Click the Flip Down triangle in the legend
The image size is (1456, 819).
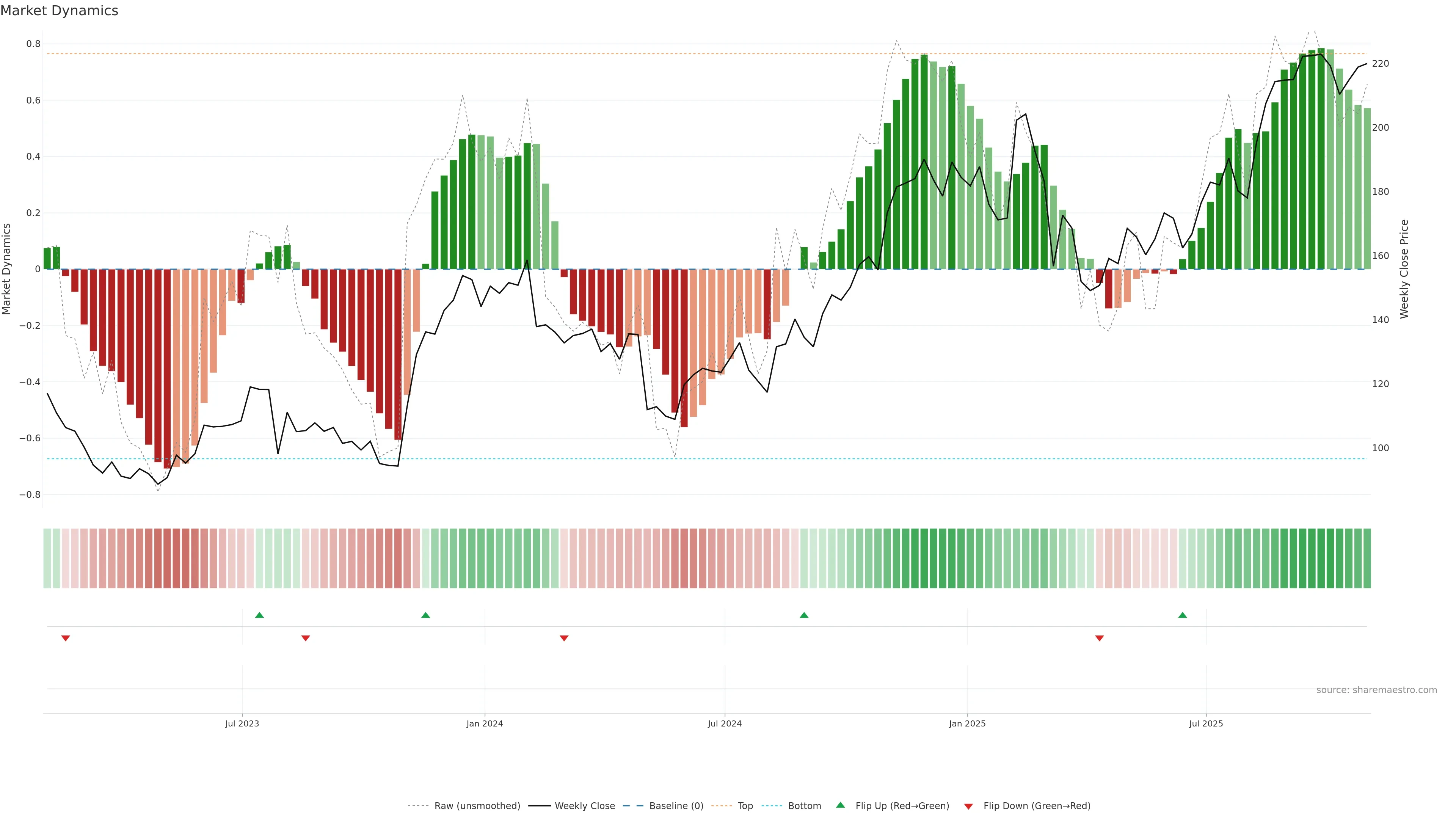point(968,806)
